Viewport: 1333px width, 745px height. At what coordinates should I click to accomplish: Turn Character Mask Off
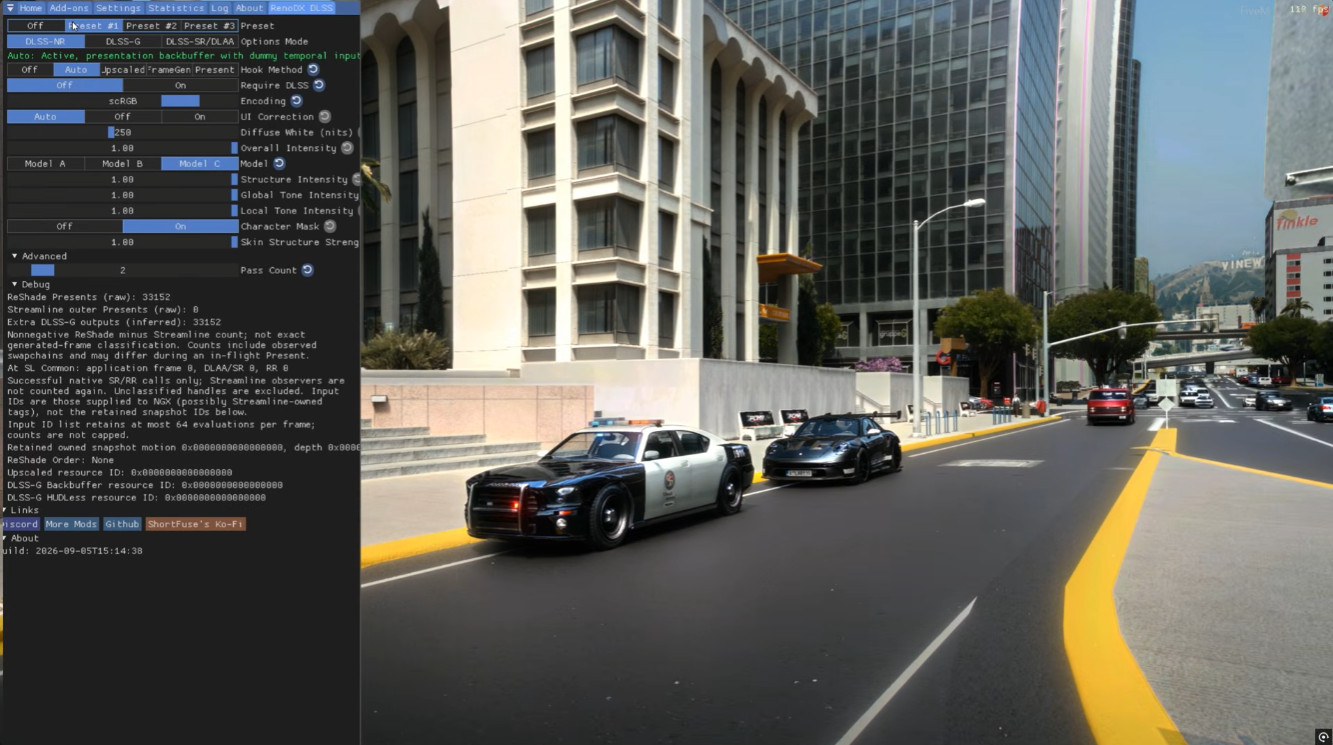(x=64, y=227)
